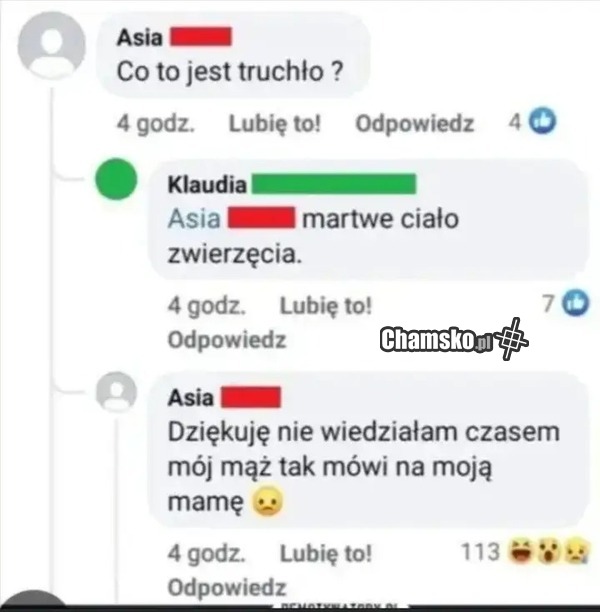Click Asia's small avatar on her reply comment
Image resolution: width=600 pixels, height=612 pixels.
coord(116,392)
